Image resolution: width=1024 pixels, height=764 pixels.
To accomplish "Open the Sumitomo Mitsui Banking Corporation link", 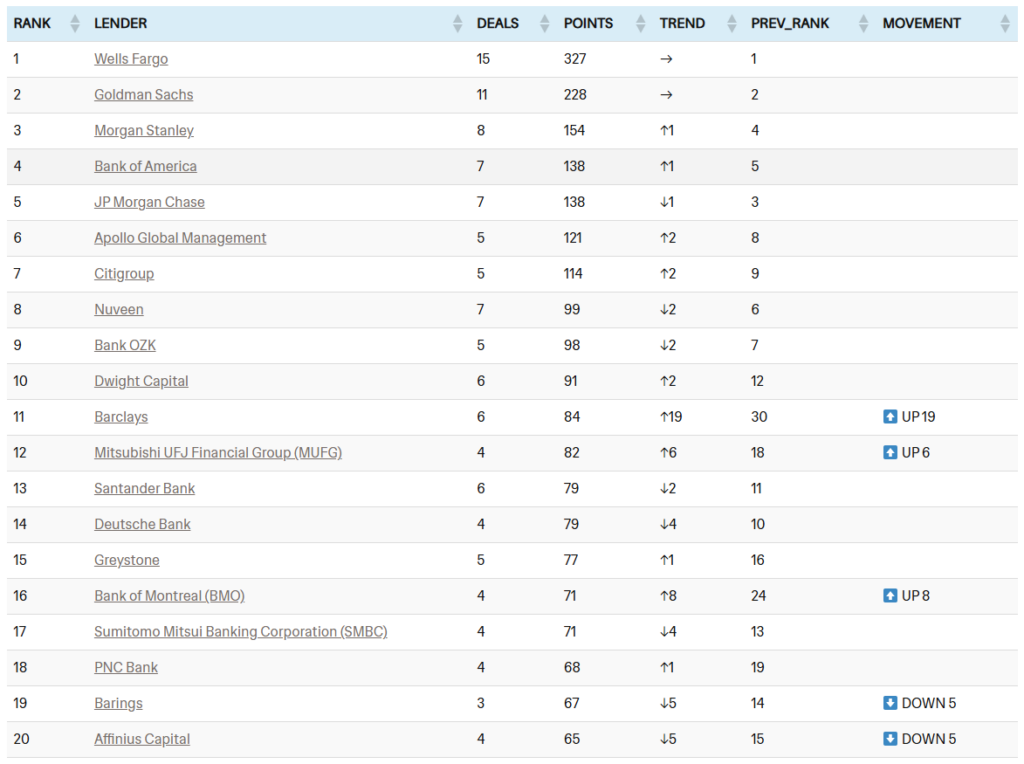I will pyautogui.click(x=240, y=632).
